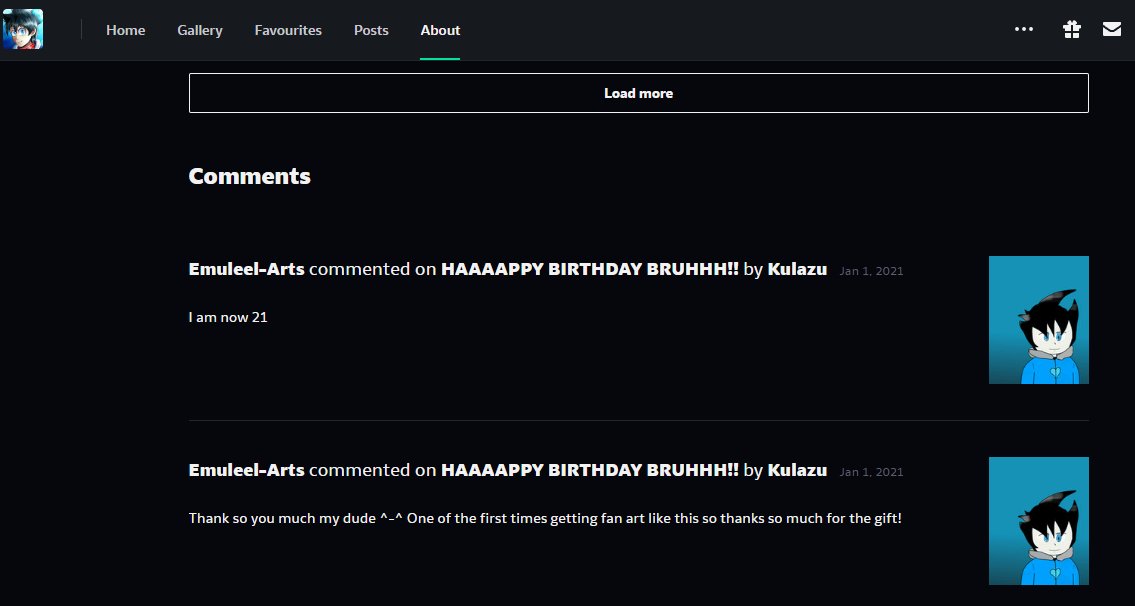Go to the Home tab
1135x606 pixels.
125,30
